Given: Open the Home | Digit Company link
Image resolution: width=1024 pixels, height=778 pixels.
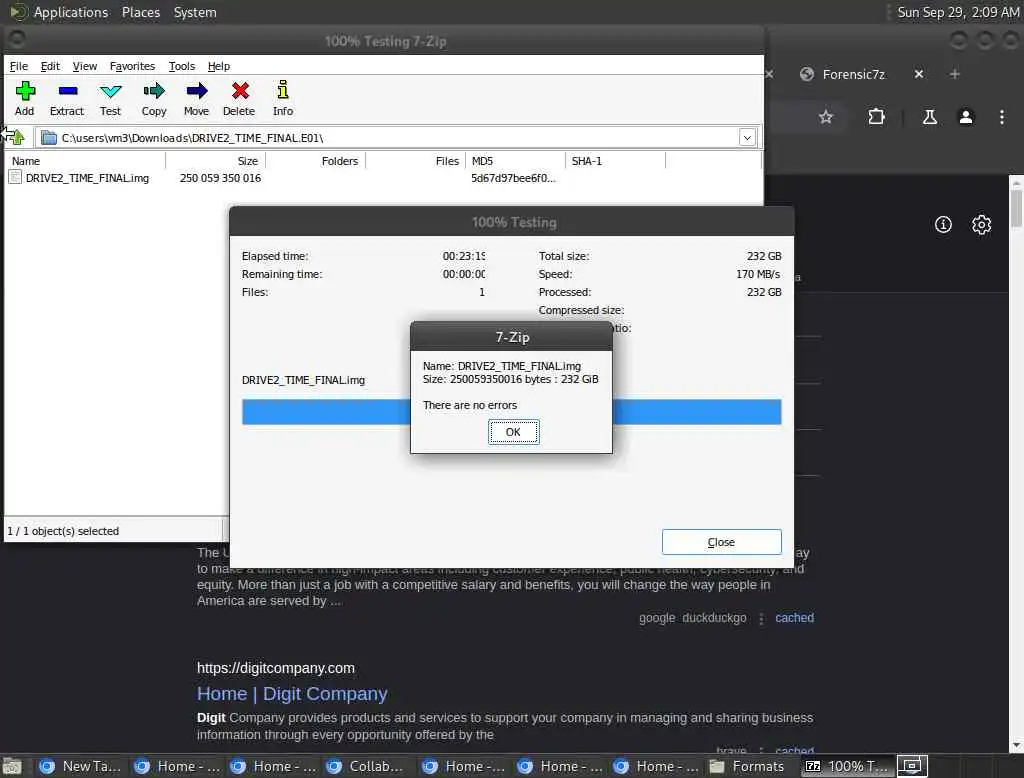Looking at the screenshot, I should click(x=292, y=694).
